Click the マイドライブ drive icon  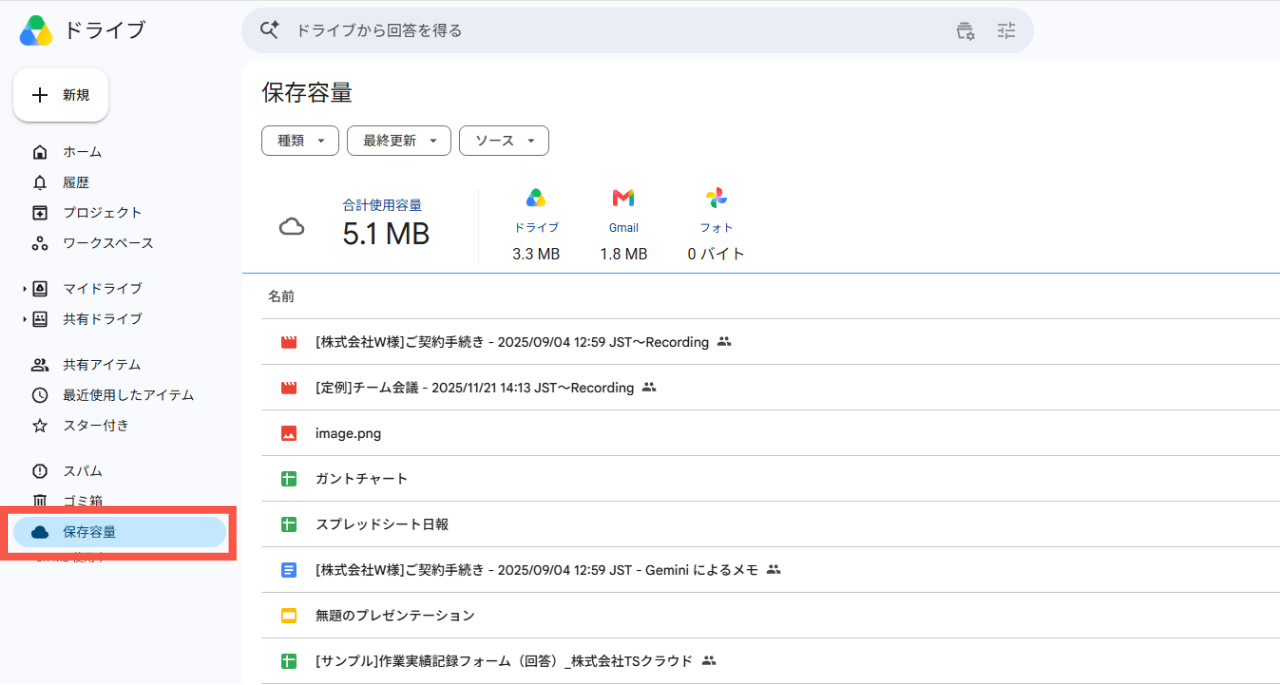click(x=40, y=288)
